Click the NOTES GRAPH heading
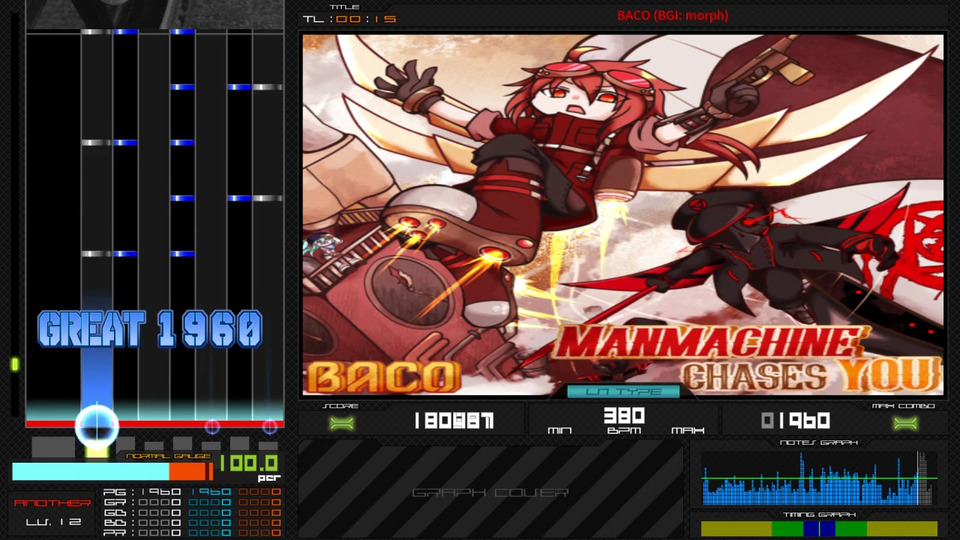The height and width of the screenshot is (540, 960). click(x=819, y=443)
